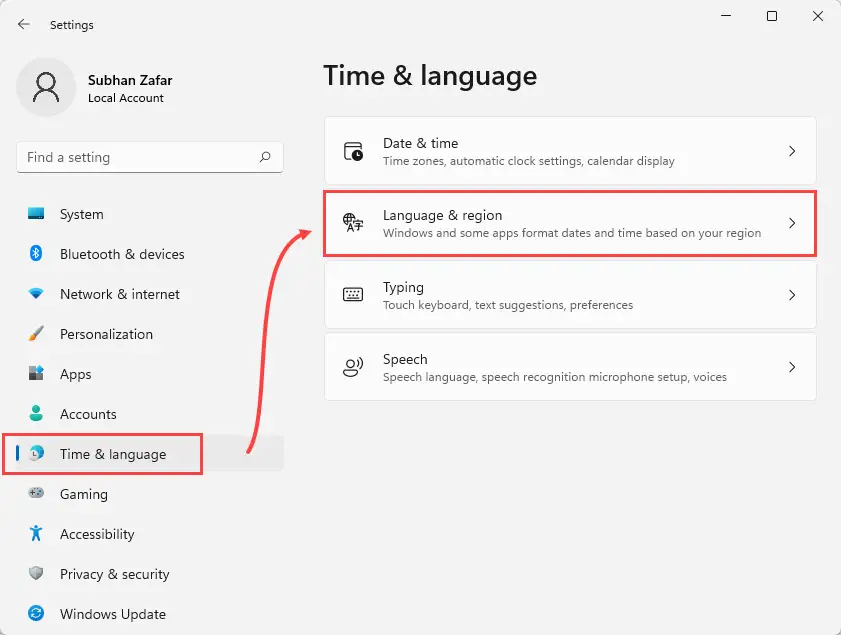This screenshot has height=635, width=841.
Task: Click 'Time zones, automatic clock settings' description
Action: tap(529, 161)
